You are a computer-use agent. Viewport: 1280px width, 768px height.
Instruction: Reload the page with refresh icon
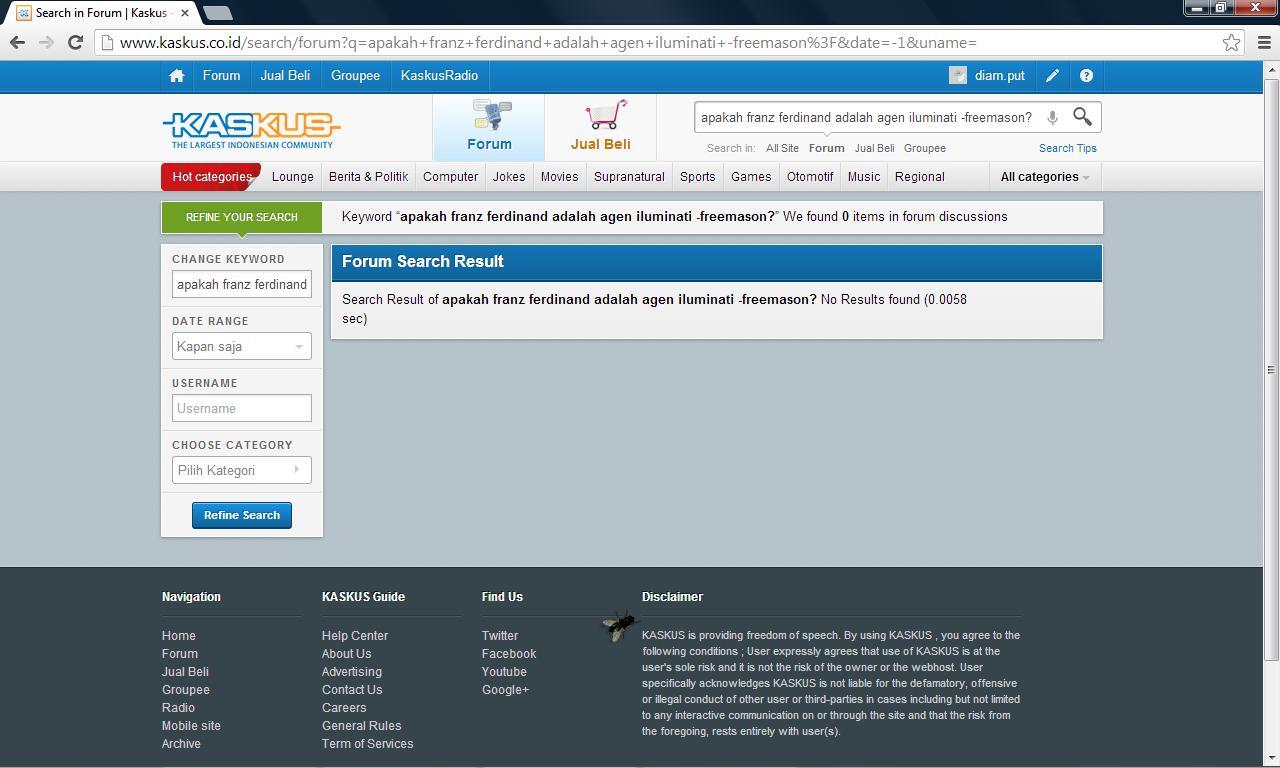tap(75, 42)
